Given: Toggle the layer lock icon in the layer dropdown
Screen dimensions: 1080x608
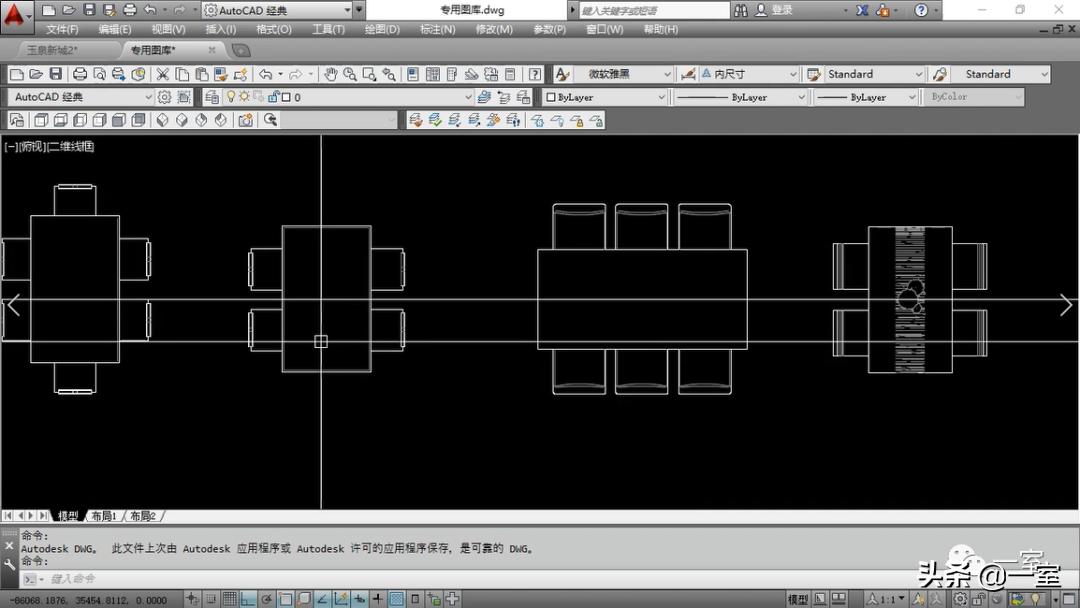Looking at the screenshot, I should 272,97.
